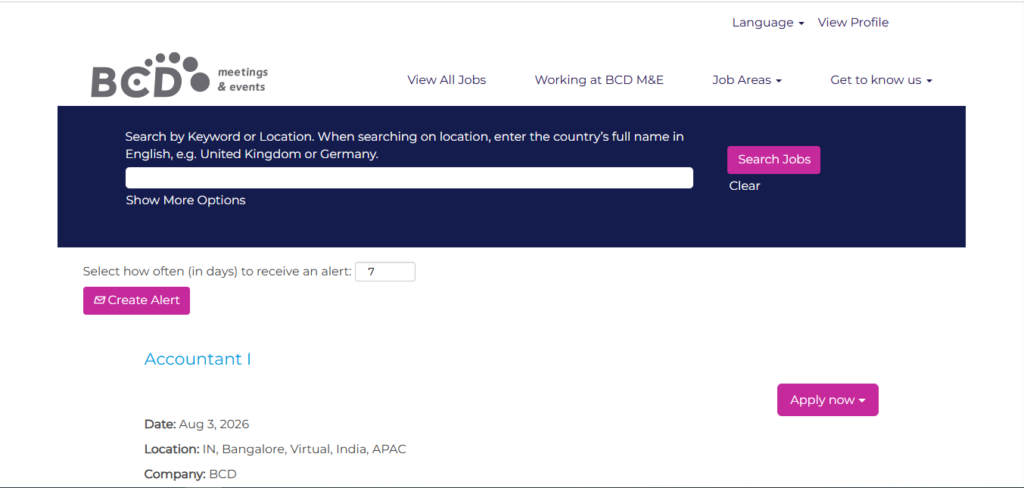Viewport: 1024px width, 488px height.
Task: Expand the Job Areas menu
Action: pyautogui.click(x=747, y=80)
